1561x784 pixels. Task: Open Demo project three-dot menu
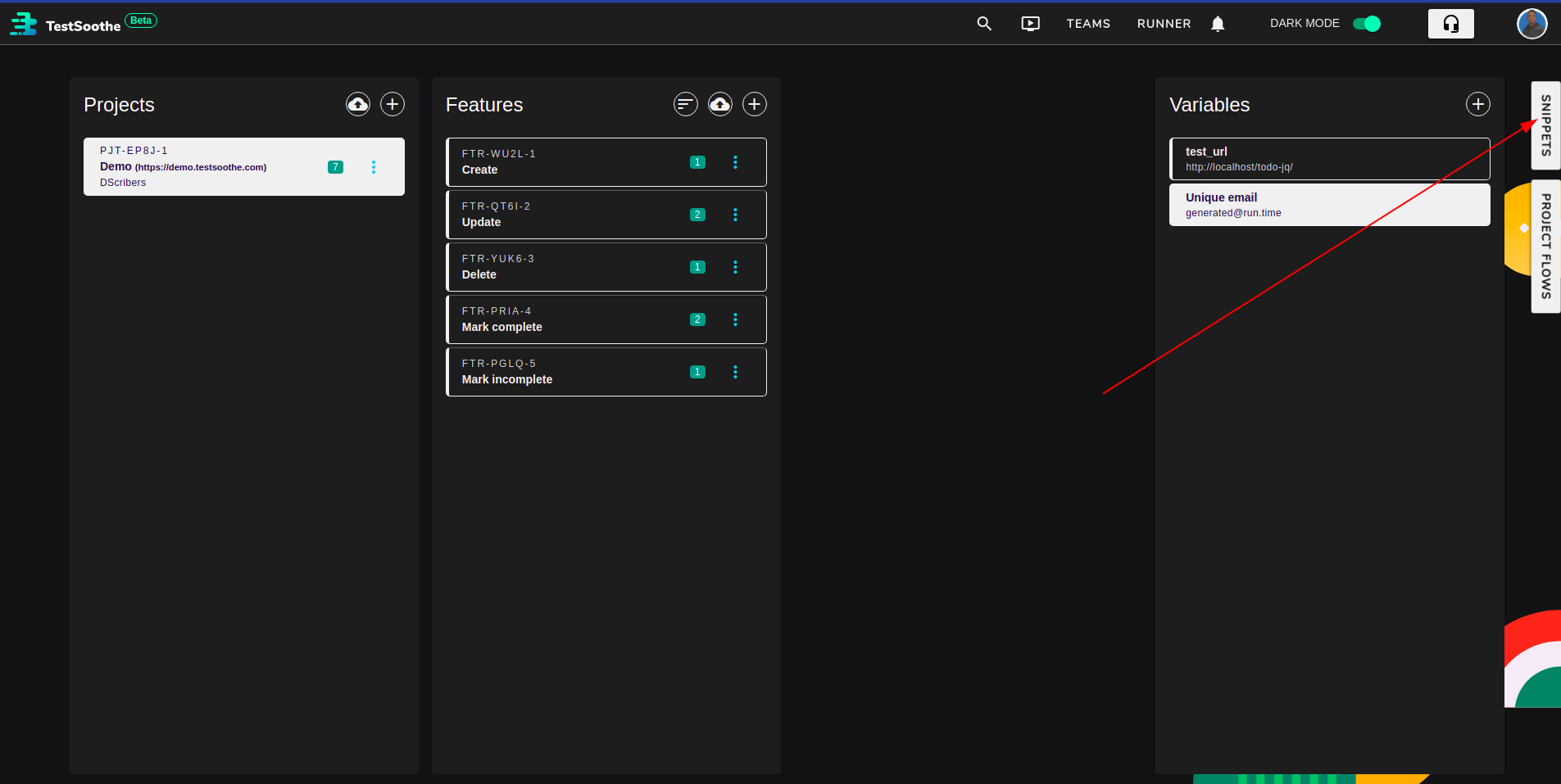tap(374, 167)
